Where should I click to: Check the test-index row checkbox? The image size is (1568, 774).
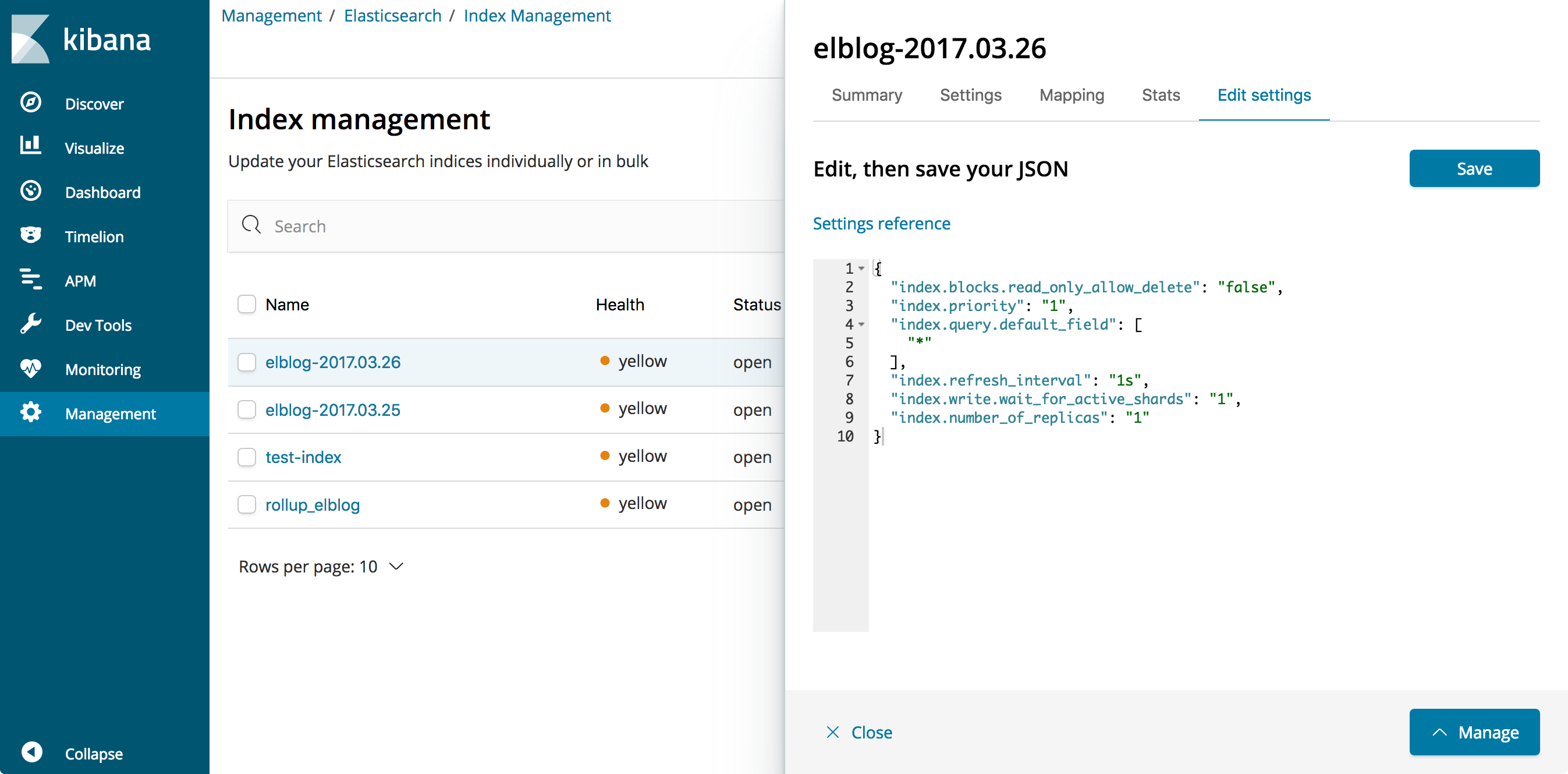pyautogui.click(x=247, y=457)
